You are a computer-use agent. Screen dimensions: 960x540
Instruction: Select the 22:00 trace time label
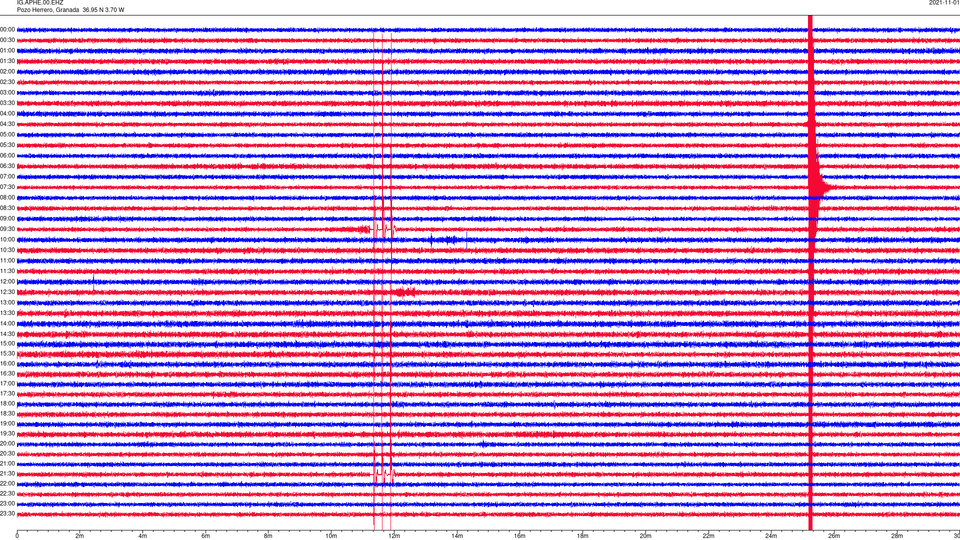[8, 484]
